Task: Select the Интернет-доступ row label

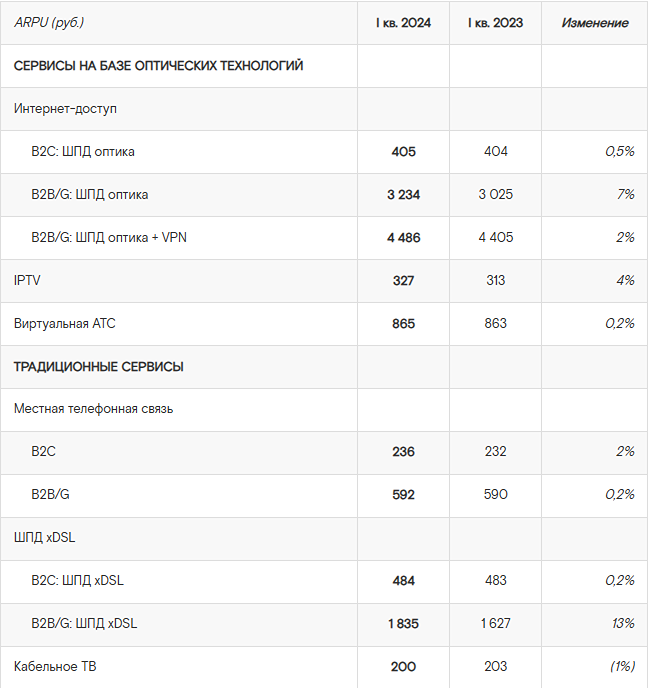Action: click(65, 108)
